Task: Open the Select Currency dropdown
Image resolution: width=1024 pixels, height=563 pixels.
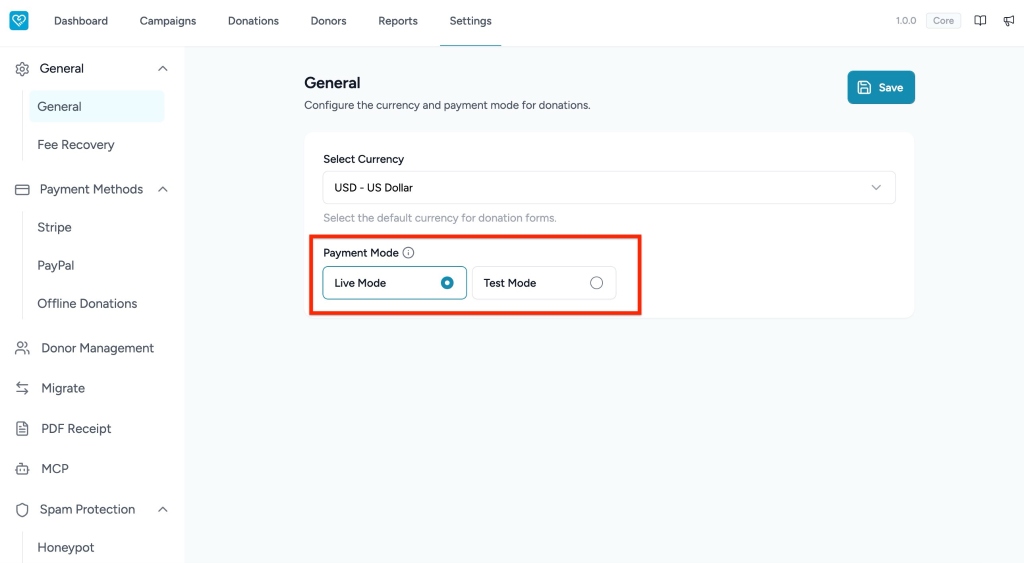Action: pos(609,187)
